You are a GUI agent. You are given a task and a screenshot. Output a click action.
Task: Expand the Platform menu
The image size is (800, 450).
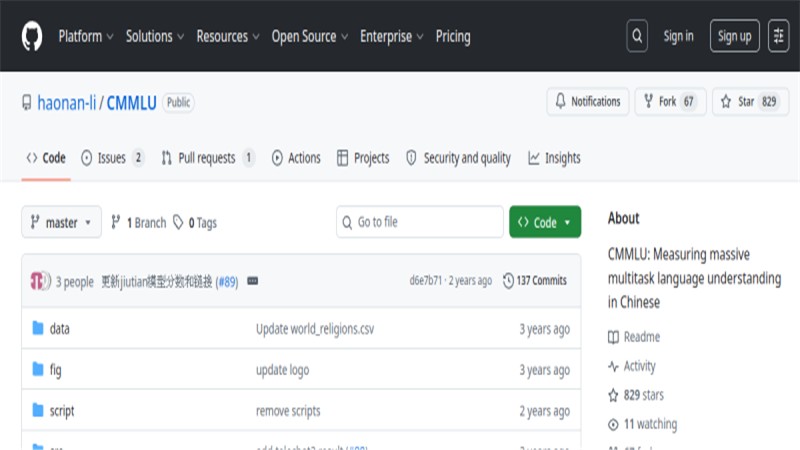86,36
